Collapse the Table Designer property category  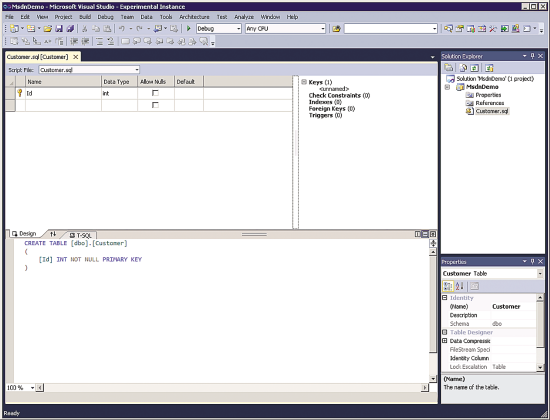point(444,332)
